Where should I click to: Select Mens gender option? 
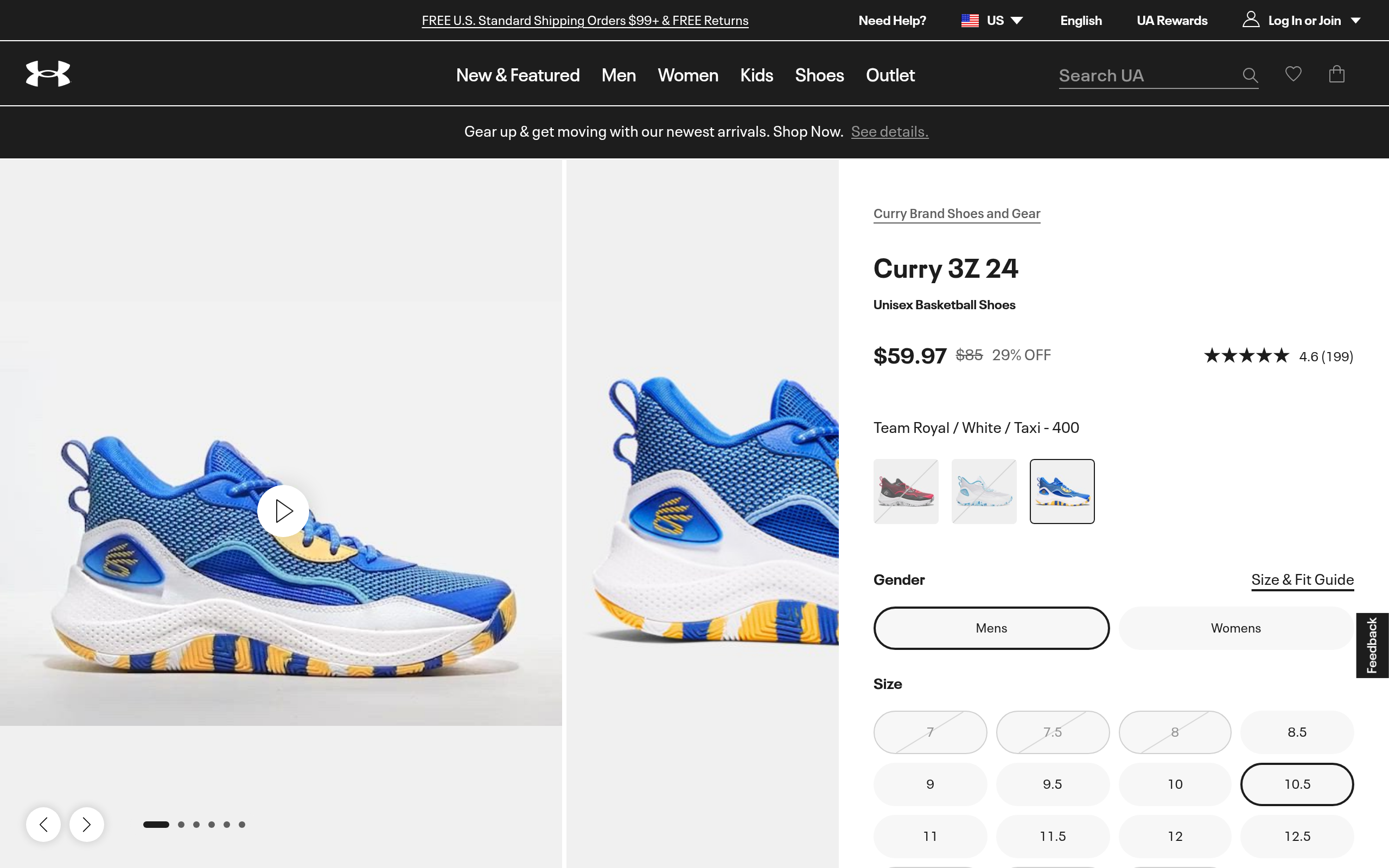(x=991, y=628)
